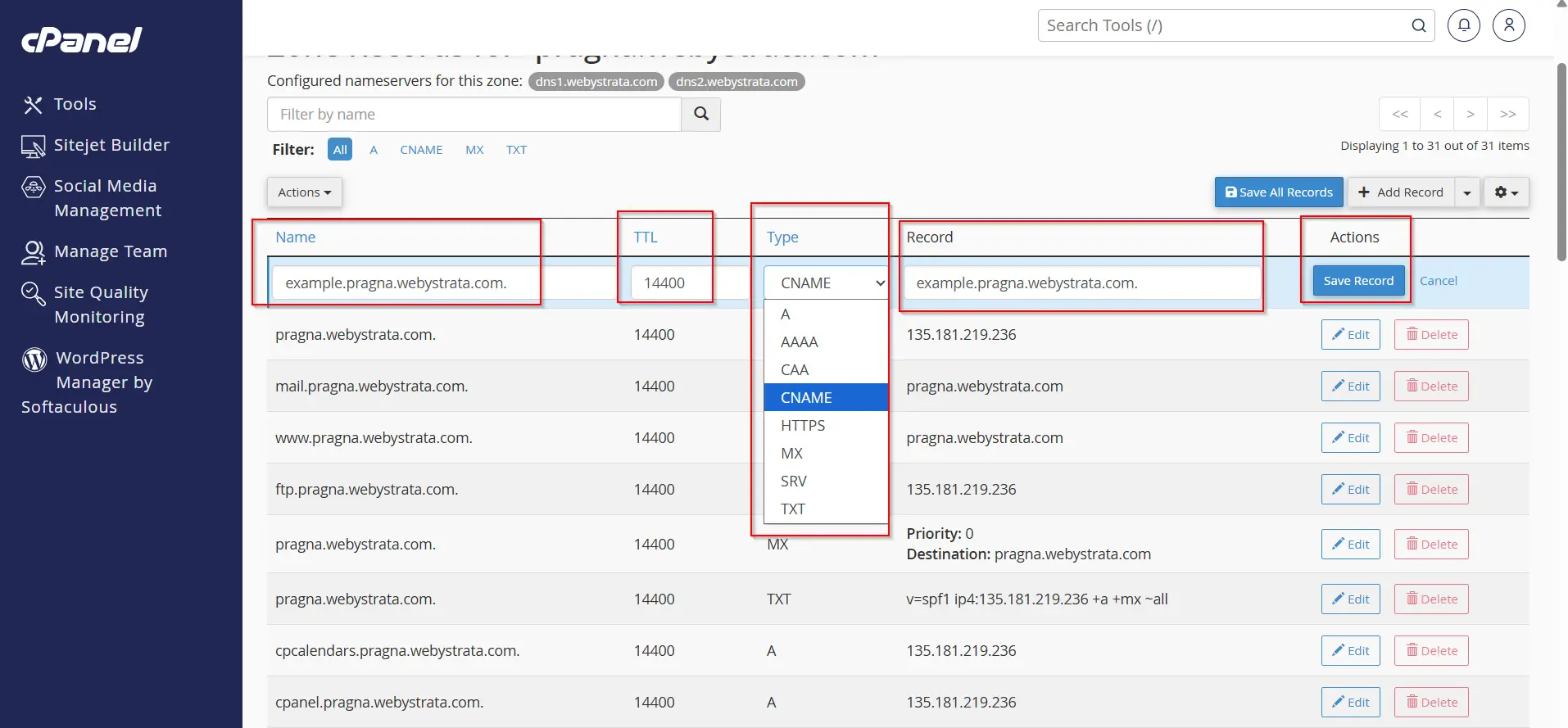This screenshot has height=728, width=1568.
Task: Open the record Type combo box showing CNAME
Action: coord(826,283)
